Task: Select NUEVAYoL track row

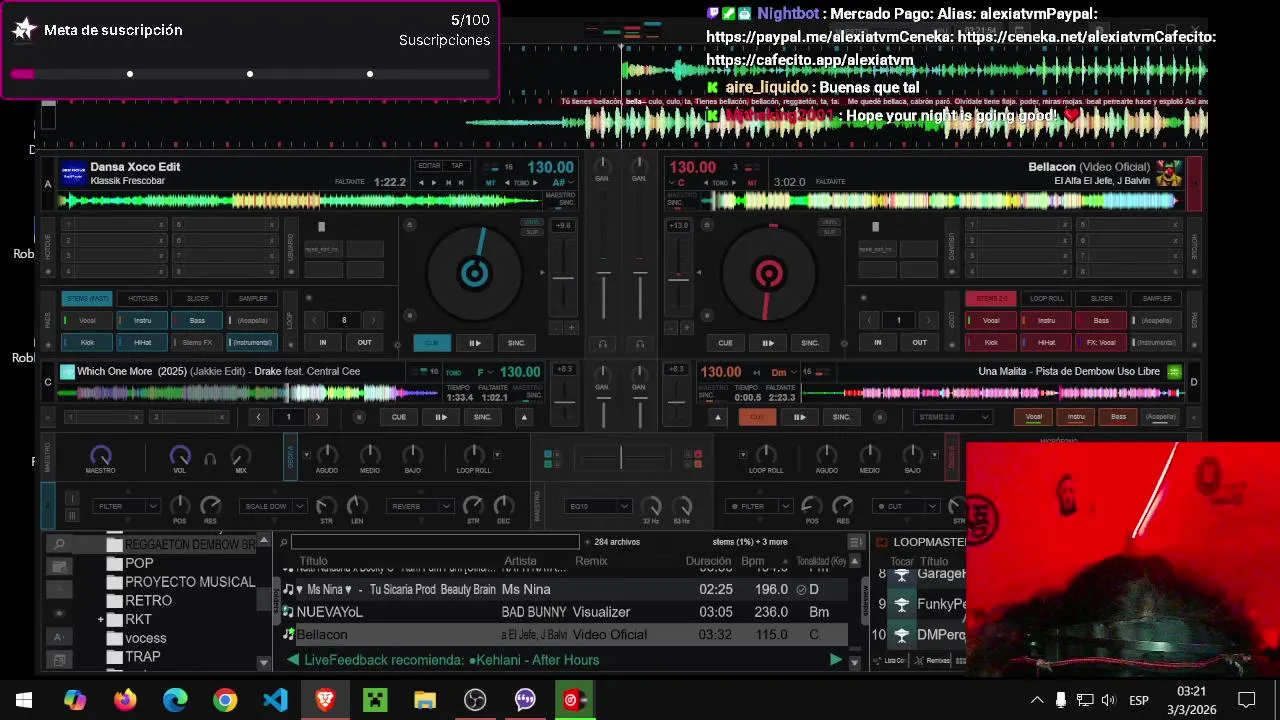Action: coord(565,612)
